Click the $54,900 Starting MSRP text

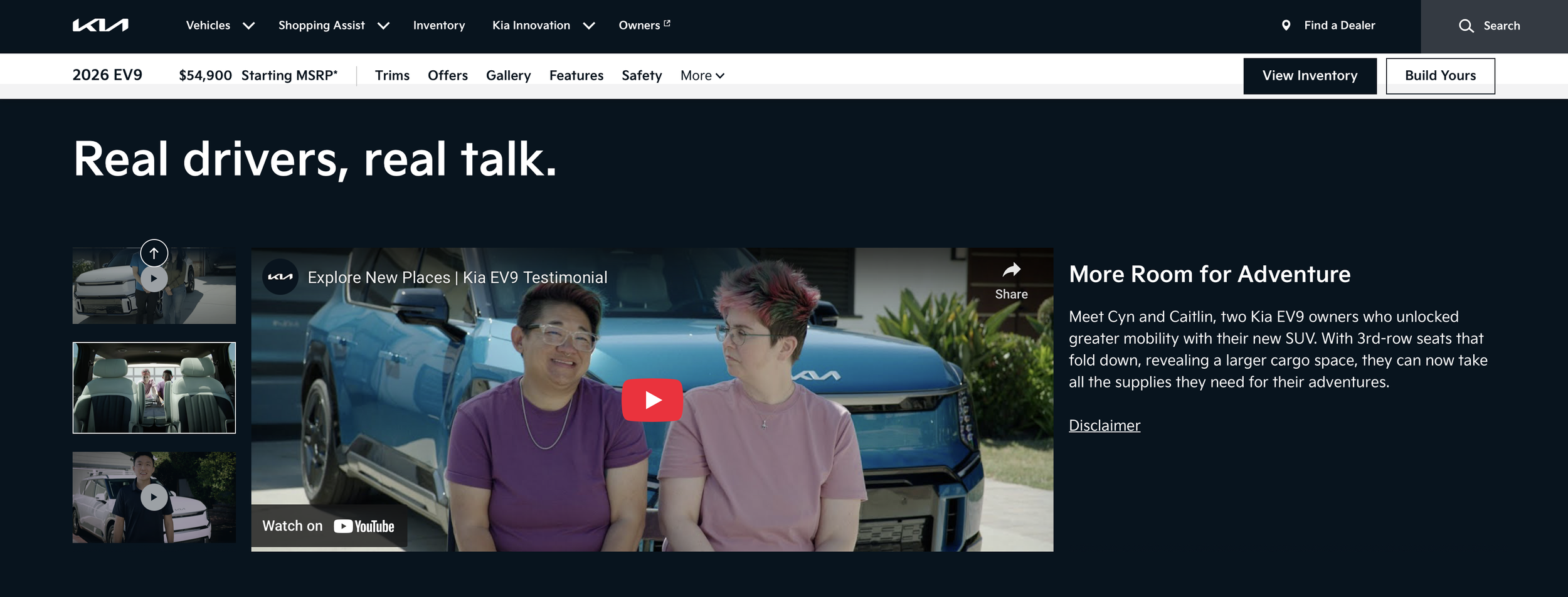pos(258,75)
